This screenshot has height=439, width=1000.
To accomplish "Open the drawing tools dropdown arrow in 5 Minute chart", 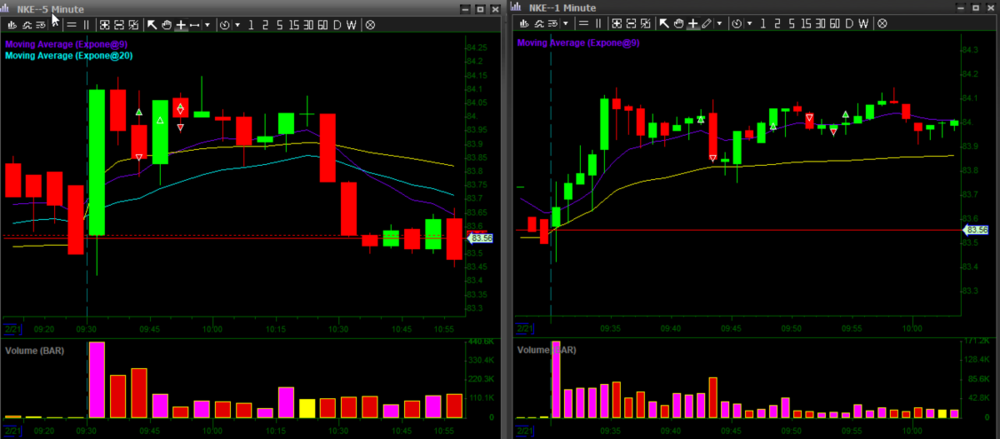I will [x=207, y=24].
